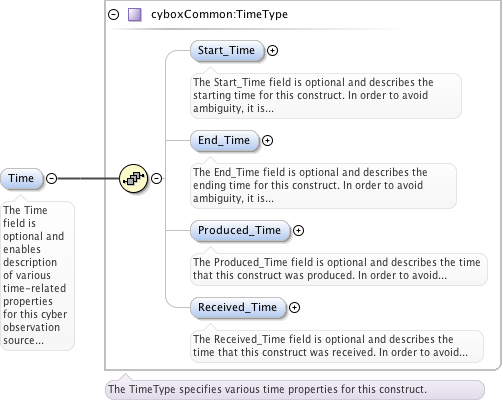This screenshot has width=503, height=403.
Task: Click the Produced_Time description annotation
Action: (339, 269)
